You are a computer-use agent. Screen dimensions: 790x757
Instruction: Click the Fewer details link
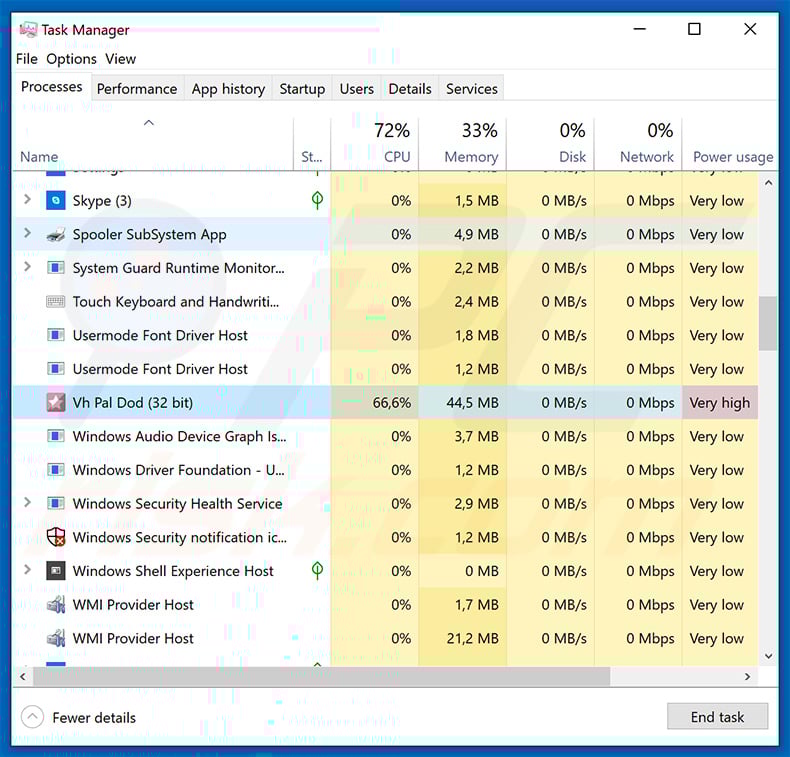pos(94,717)
